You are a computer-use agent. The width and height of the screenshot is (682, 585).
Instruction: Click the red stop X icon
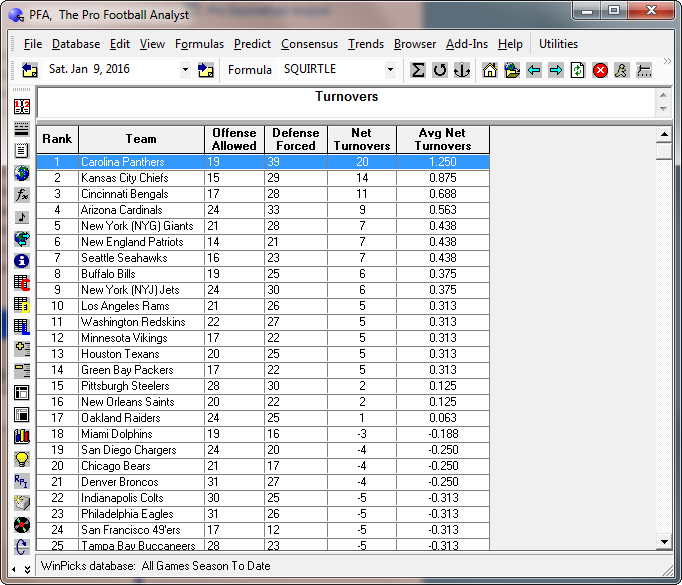[600, 70]
